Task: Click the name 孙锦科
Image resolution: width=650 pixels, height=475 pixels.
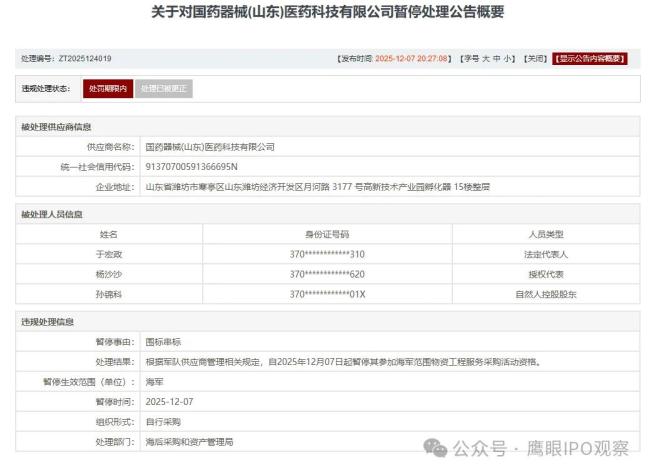Action: [x=109, y=294]
